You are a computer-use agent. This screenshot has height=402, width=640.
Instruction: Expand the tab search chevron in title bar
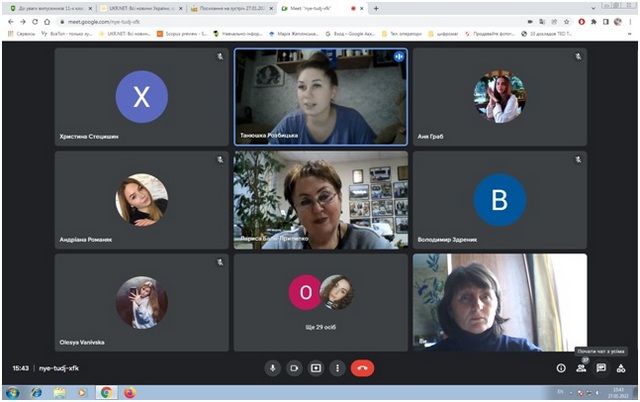tap(593, 8)
